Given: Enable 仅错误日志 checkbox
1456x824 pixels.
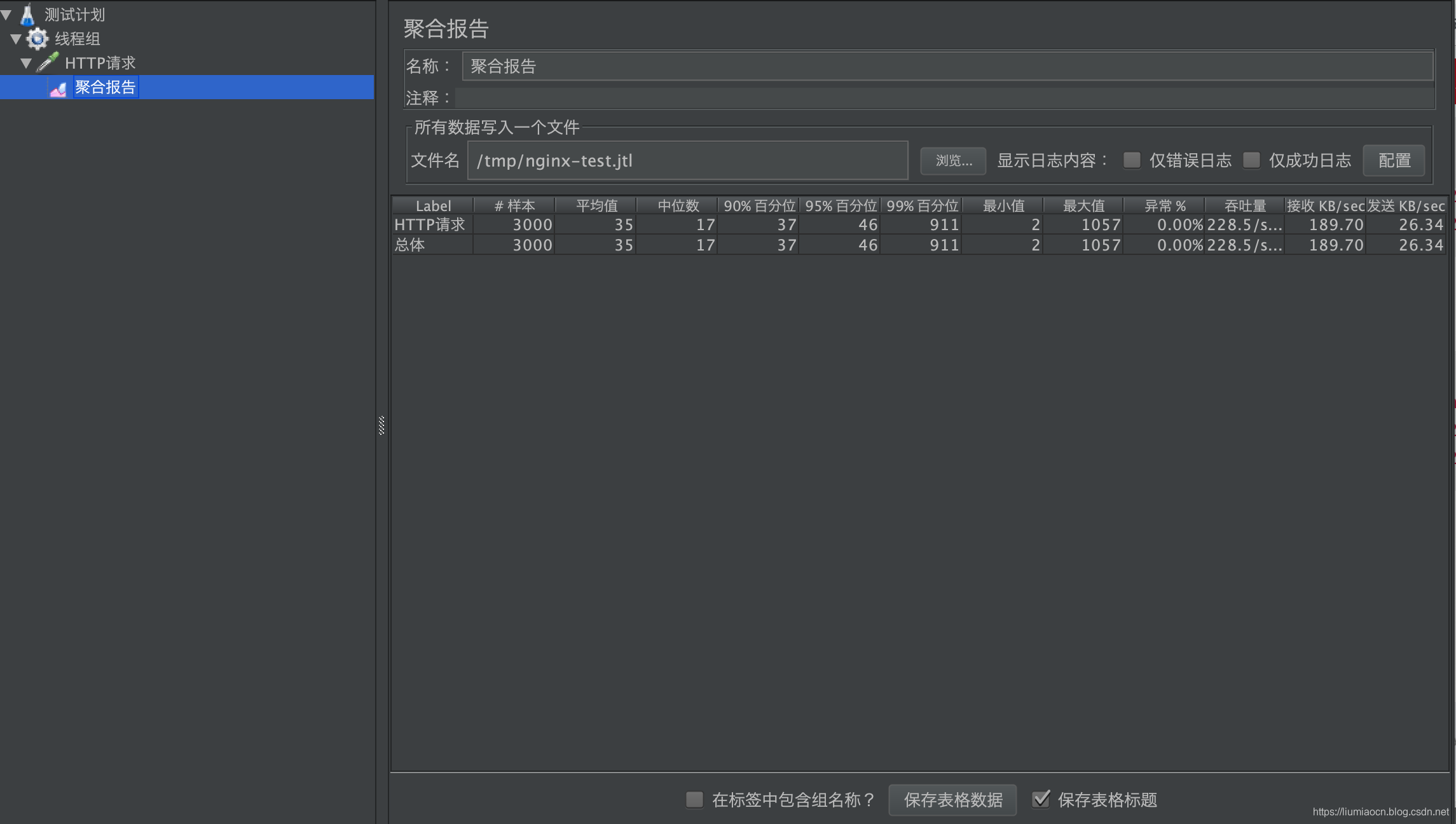Looking at the screenshot, I should click(x=1132, y=160).
